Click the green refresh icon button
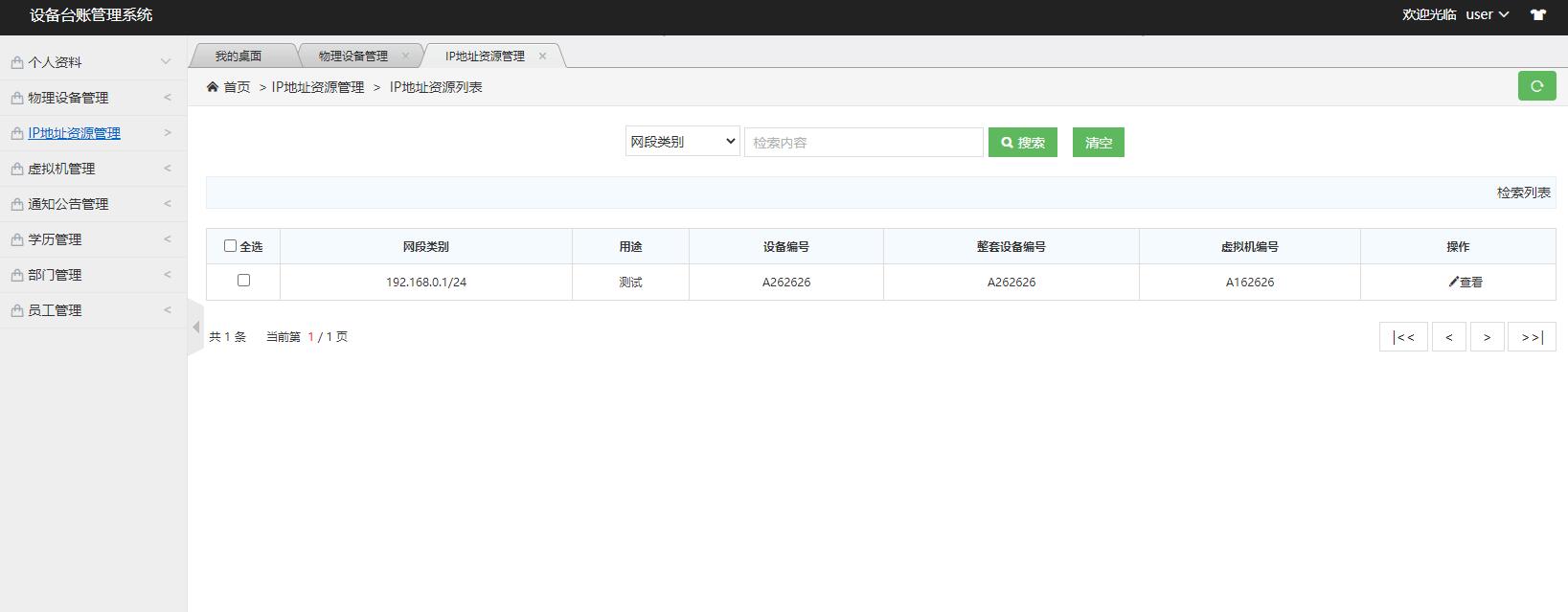This screenshot has width=1568, height=612. tap(1536, 86)
